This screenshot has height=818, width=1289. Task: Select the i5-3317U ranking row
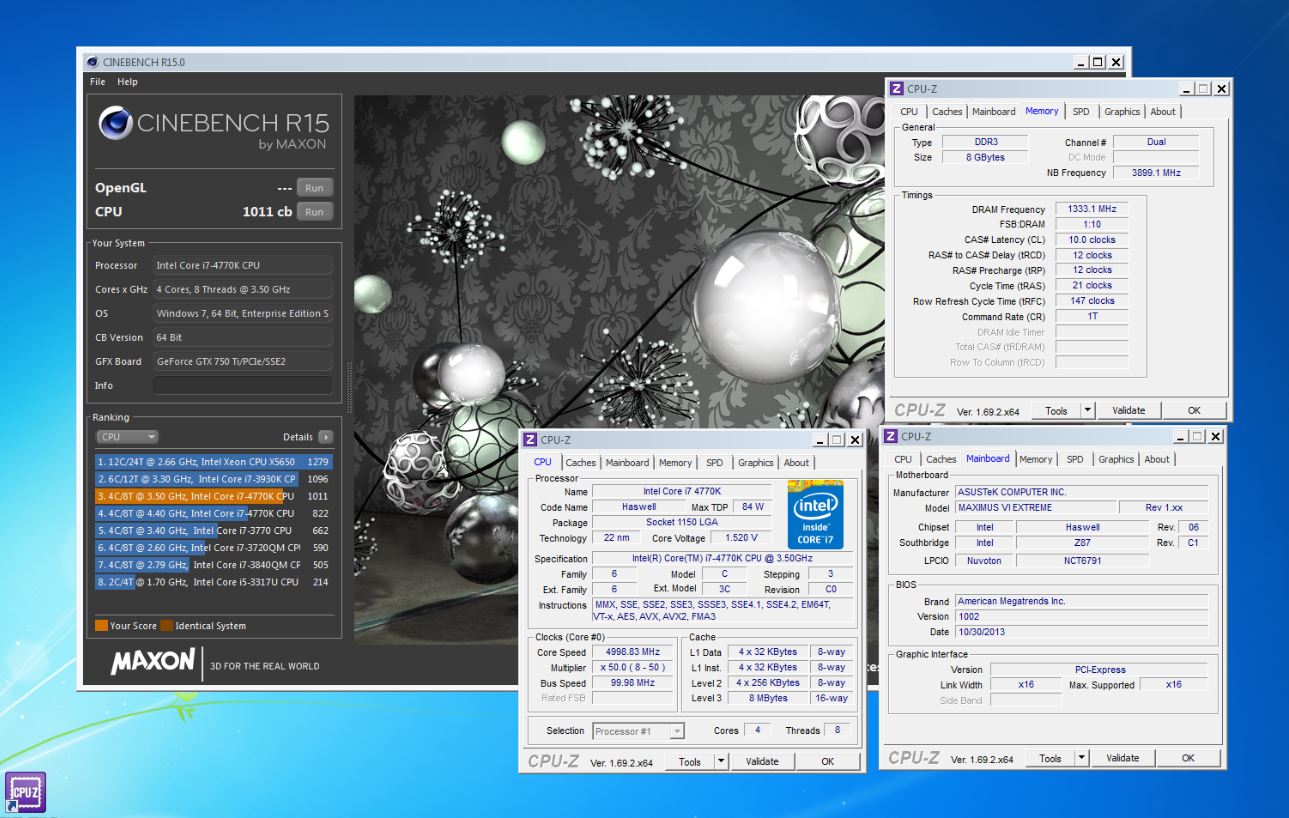213,581
